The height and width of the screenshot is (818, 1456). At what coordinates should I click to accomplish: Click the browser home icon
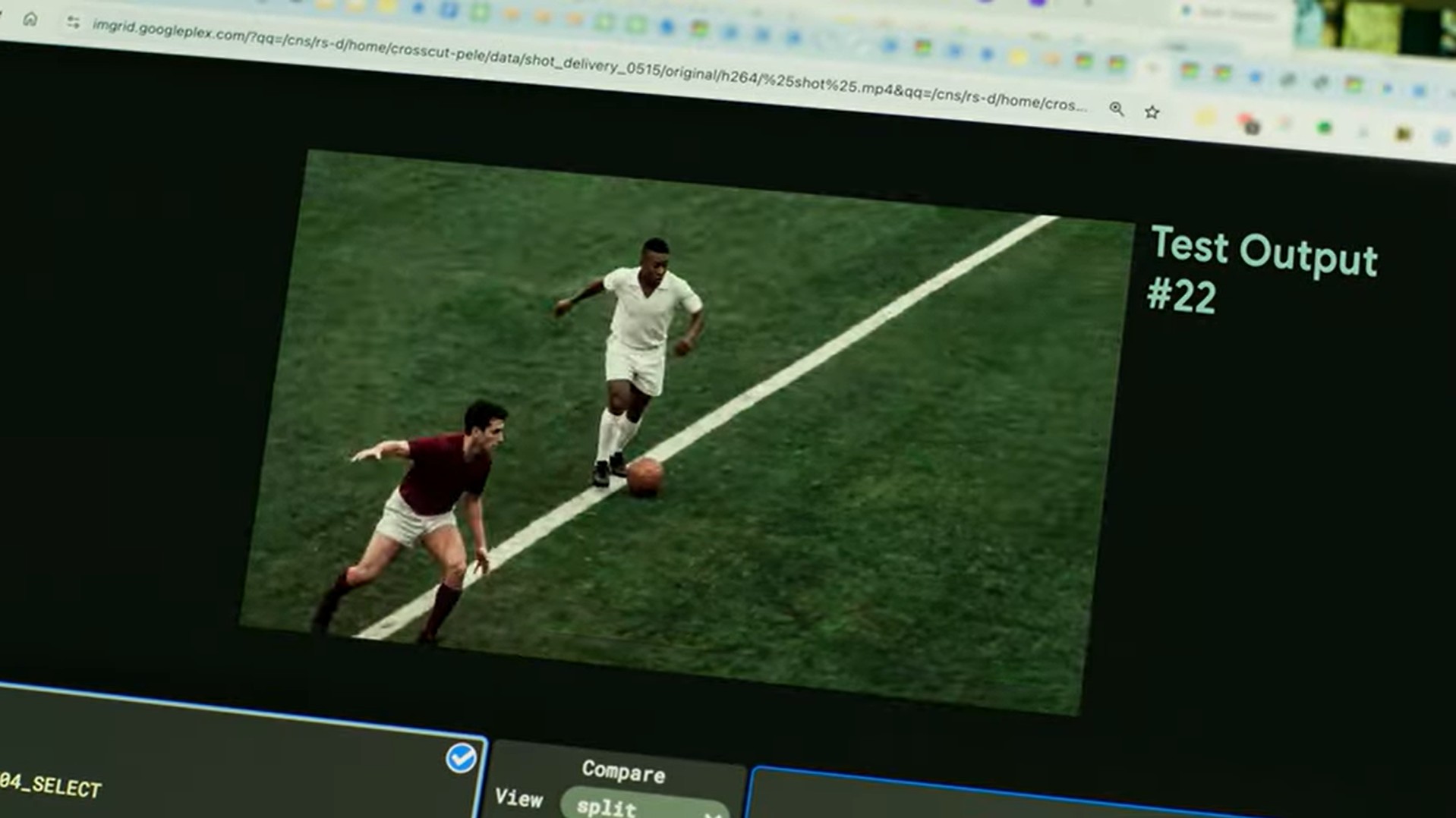pos(30,19)
